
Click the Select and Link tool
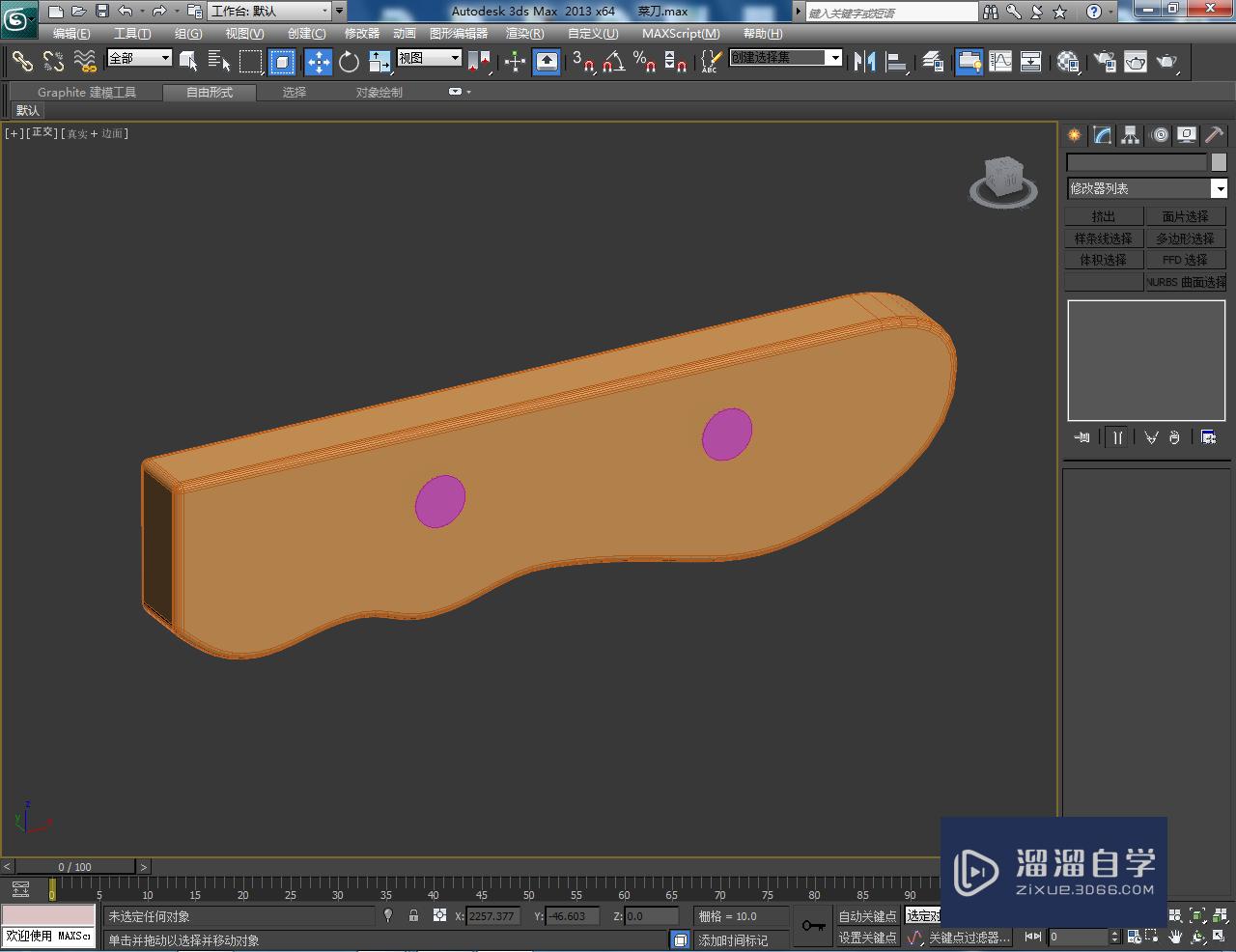pyautogui.click(x=21, y=62)
